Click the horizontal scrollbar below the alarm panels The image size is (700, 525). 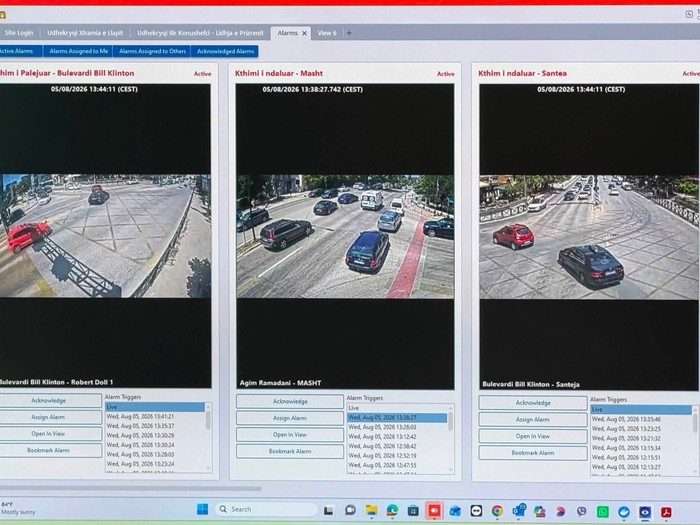pyautogui.click(x=130, y=488)
